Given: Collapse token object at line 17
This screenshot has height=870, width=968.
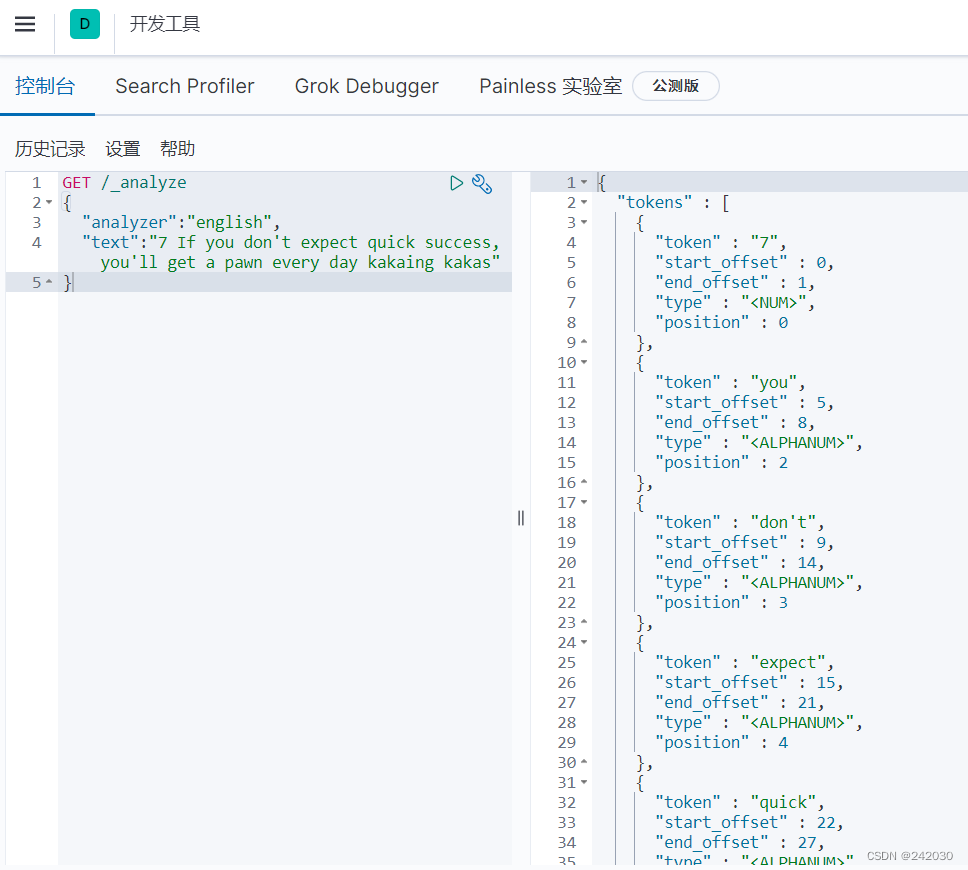Looking at the screenshot, I should click(584, 503).
